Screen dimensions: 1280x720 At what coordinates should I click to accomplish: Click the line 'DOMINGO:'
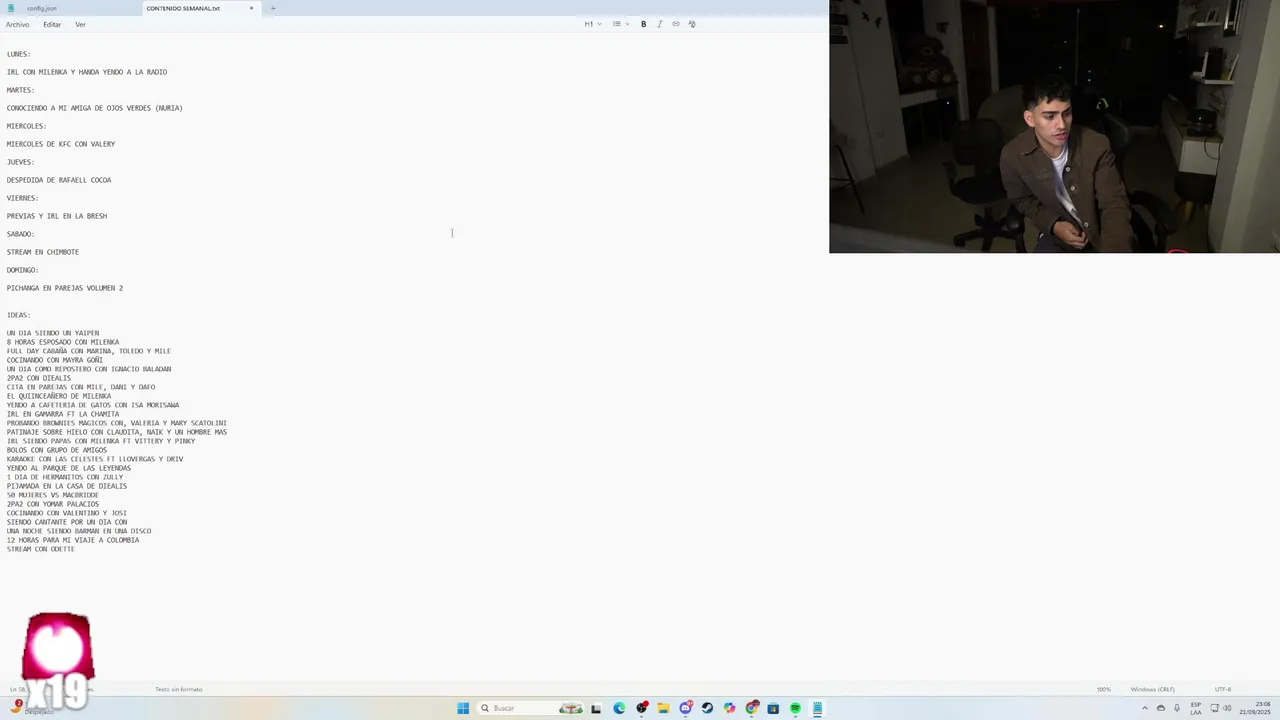(23, 270)
